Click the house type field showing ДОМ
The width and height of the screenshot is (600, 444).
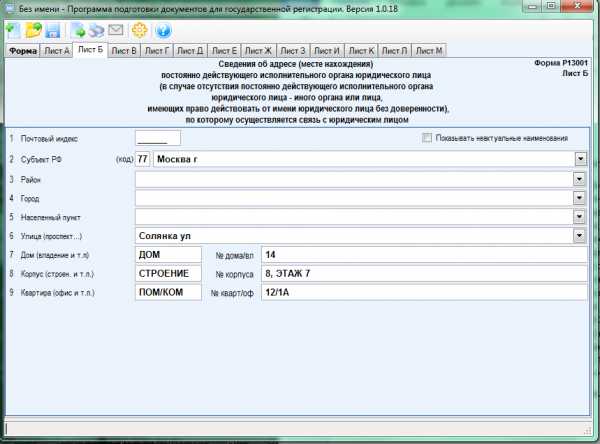click(x=168, y=255)
